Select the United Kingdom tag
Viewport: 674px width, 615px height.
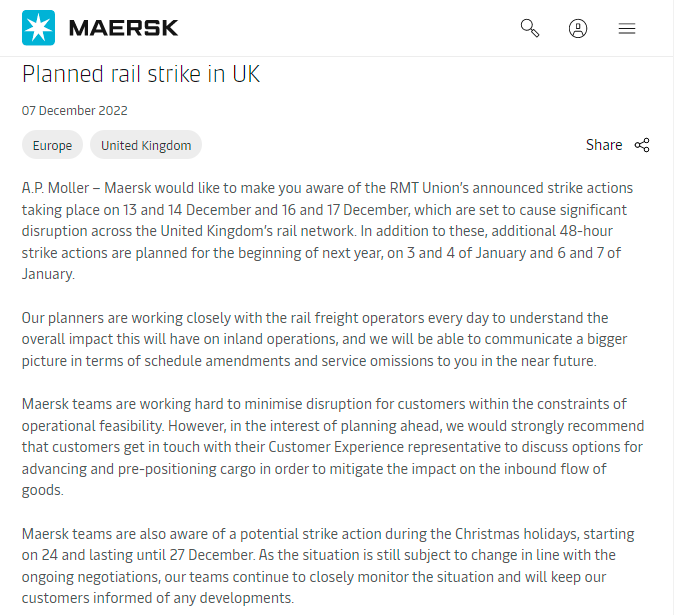click(146, 145)
